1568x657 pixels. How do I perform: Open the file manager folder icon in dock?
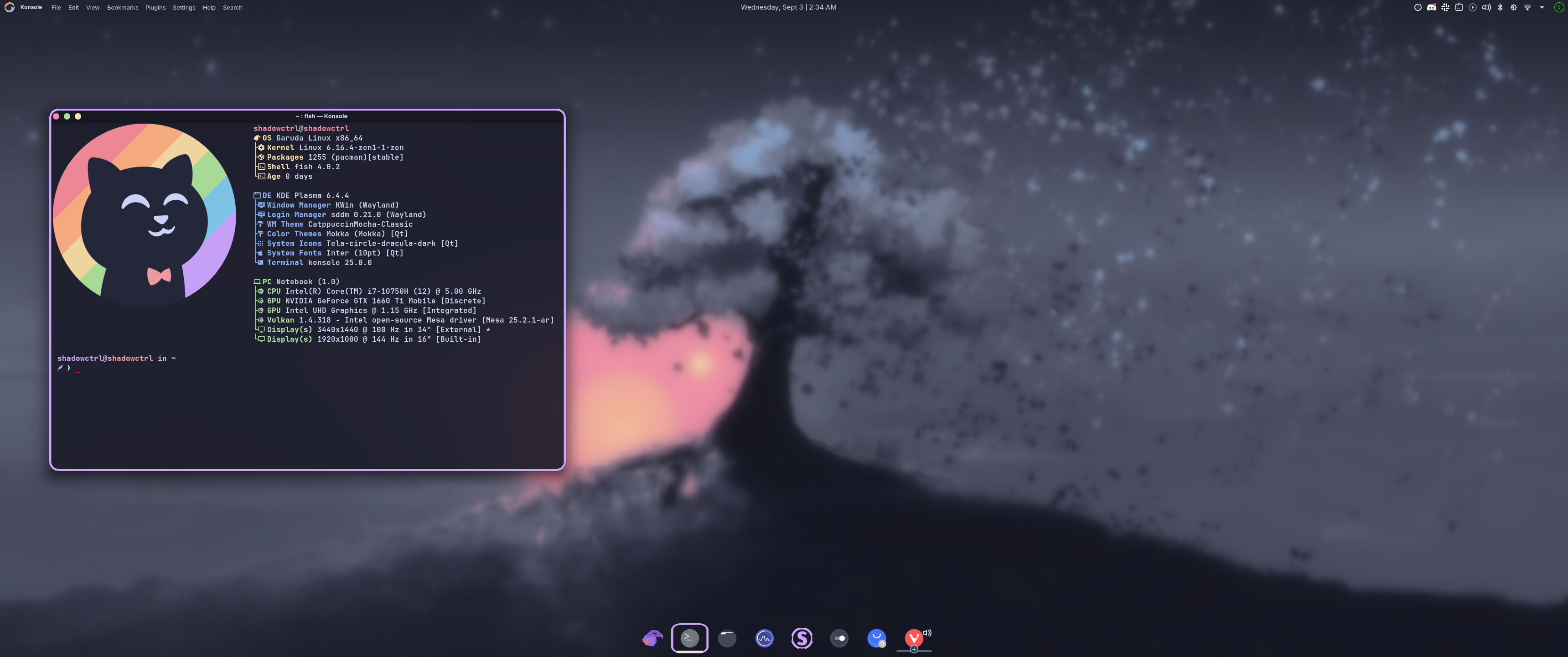click(727, 638)
